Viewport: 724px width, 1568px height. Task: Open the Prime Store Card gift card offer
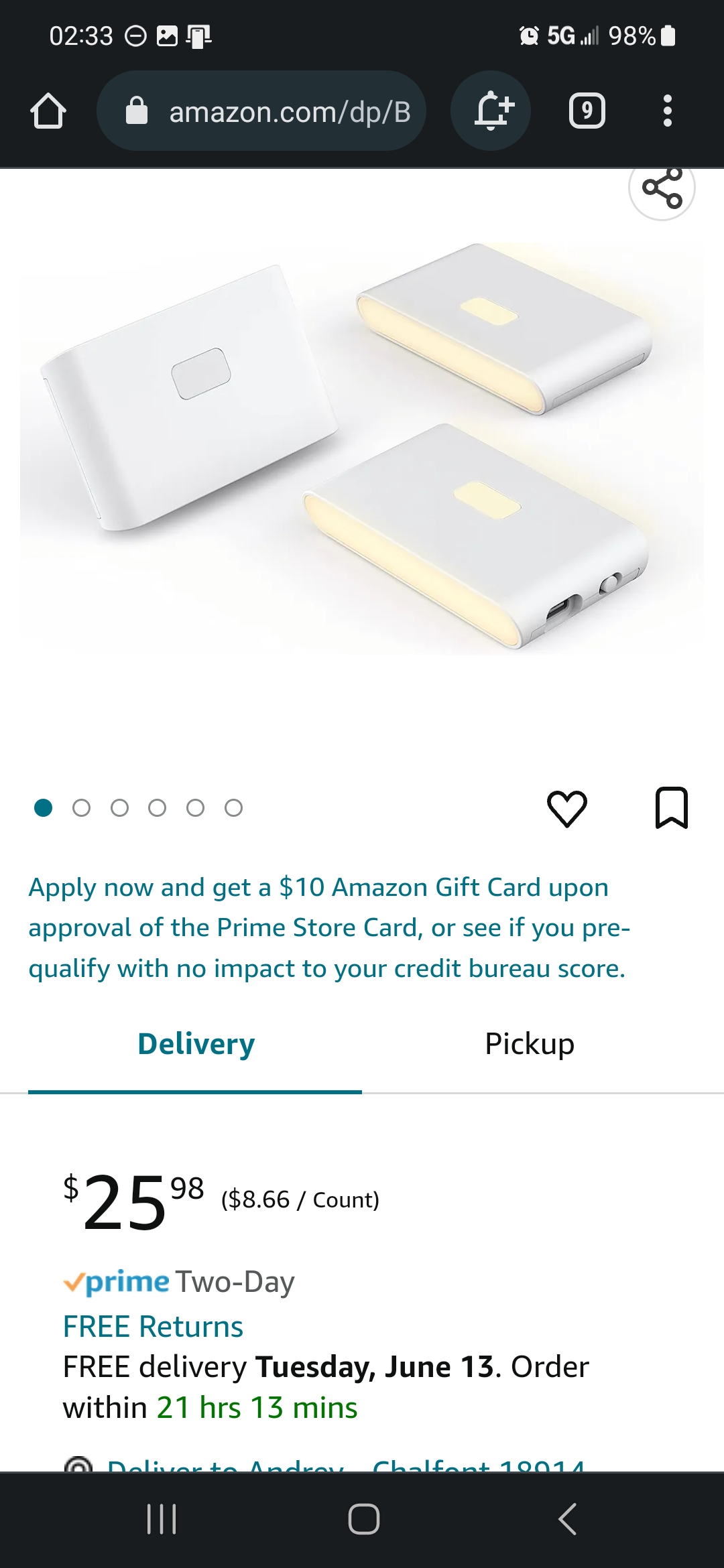click(329, 928)
